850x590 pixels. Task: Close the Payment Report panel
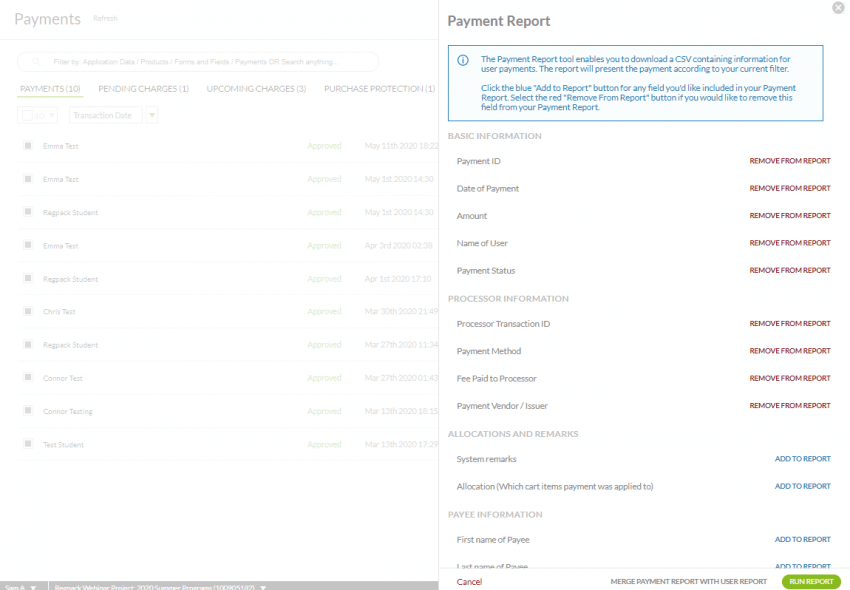tap(837, 8)
